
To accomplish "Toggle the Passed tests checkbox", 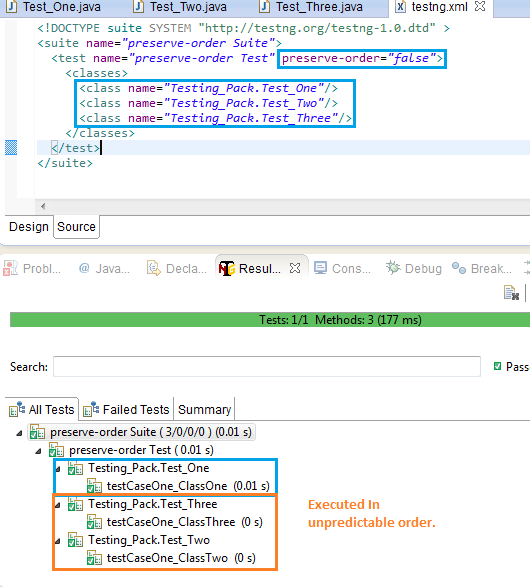I will pos(497,366).
